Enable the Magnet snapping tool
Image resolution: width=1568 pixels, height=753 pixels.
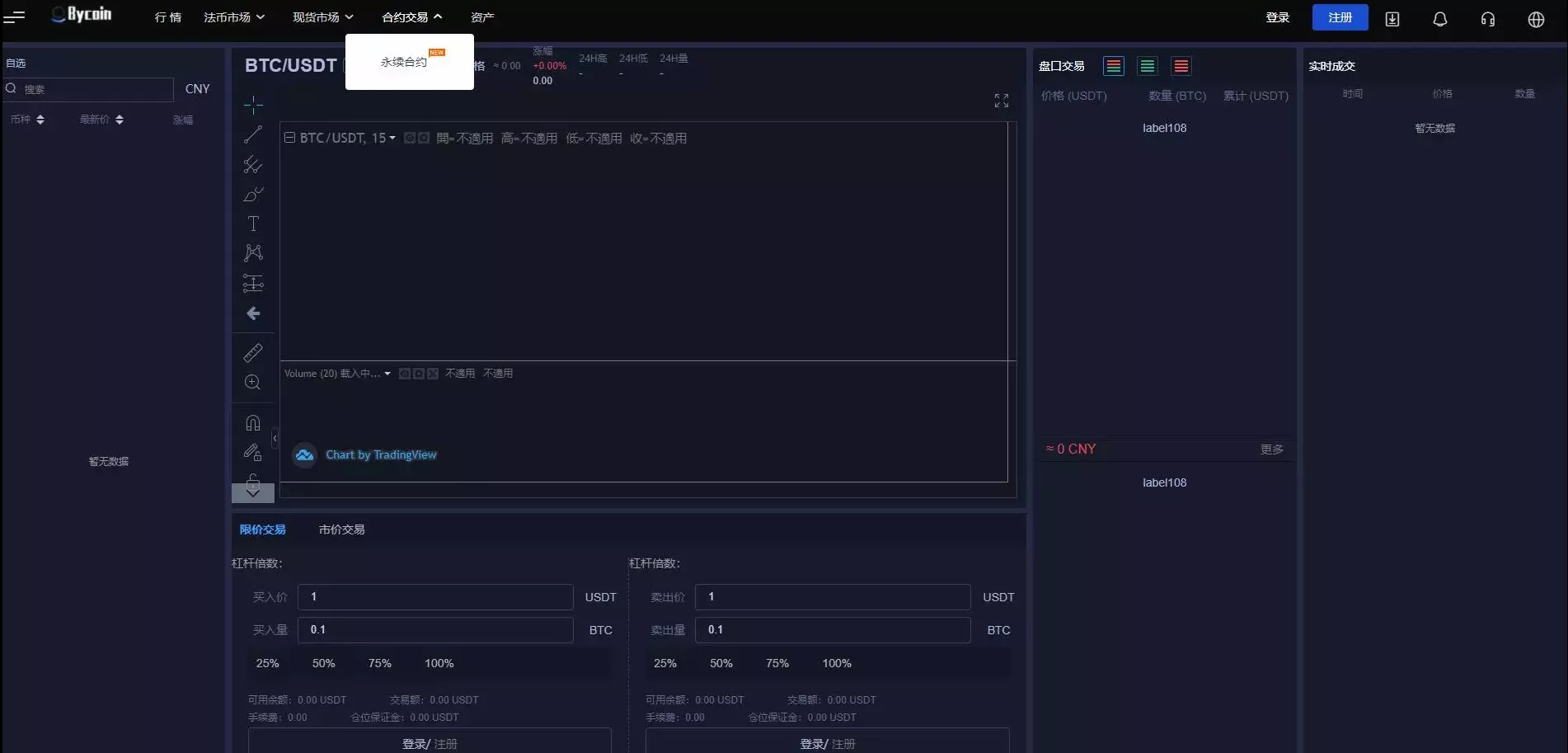click(x=252, y=422)
